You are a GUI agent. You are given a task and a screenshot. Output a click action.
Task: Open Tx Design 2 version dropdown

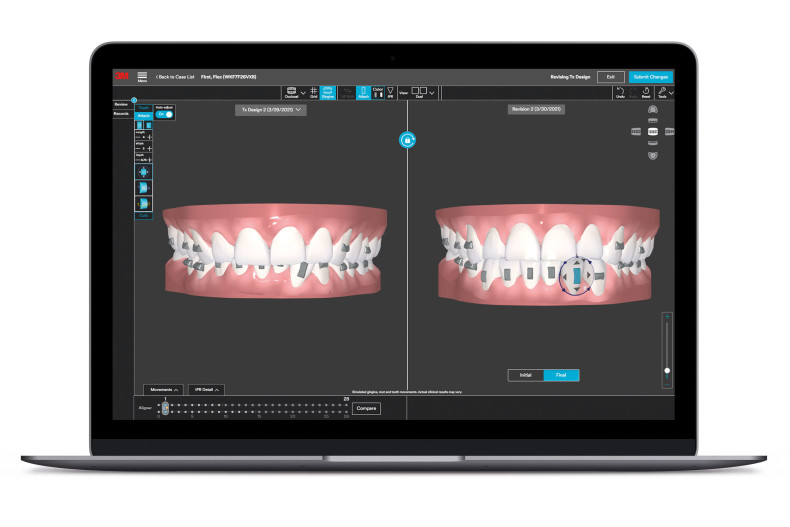(270, 110)
